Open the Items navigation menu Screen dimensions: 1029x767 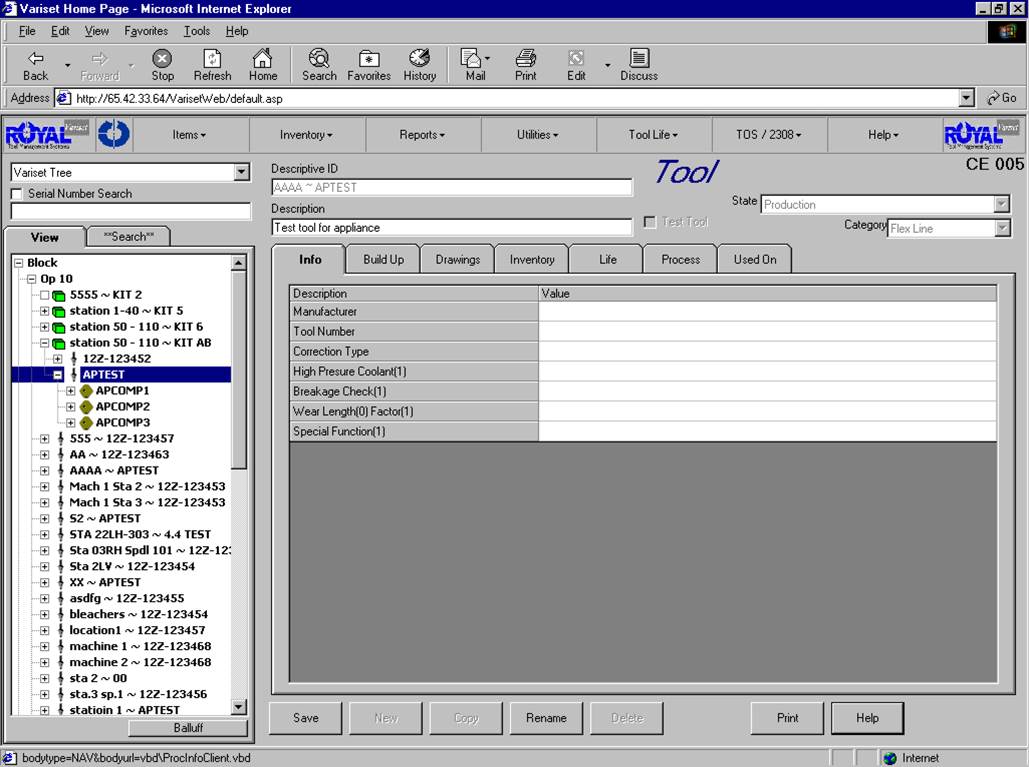click(x=189, y=135)
